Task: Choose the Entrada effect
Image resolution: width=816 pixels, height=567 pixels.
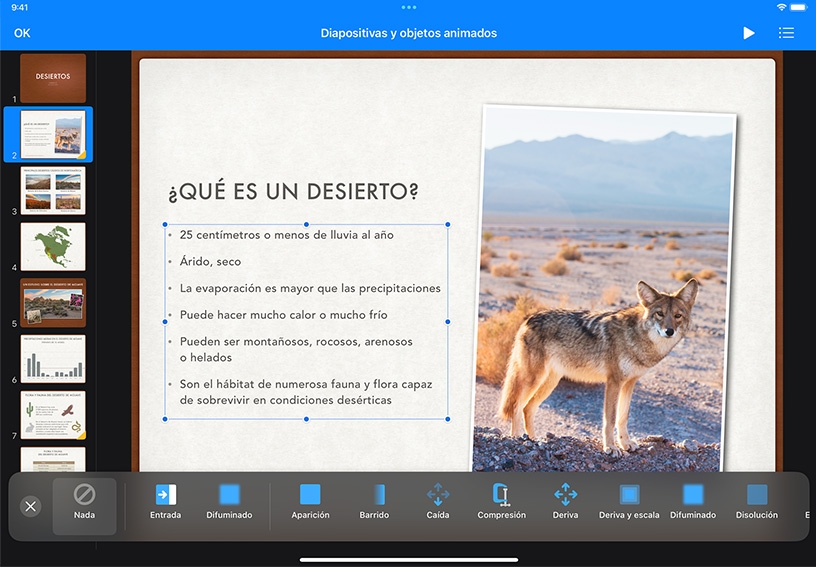Action: (165, 502)
